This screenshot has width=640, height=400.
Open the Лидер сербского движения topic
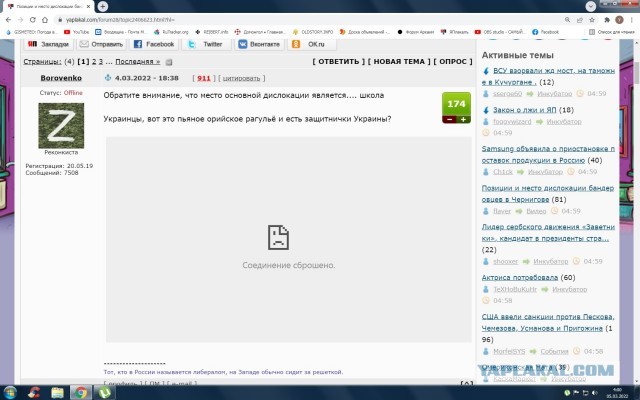point(548,232)
